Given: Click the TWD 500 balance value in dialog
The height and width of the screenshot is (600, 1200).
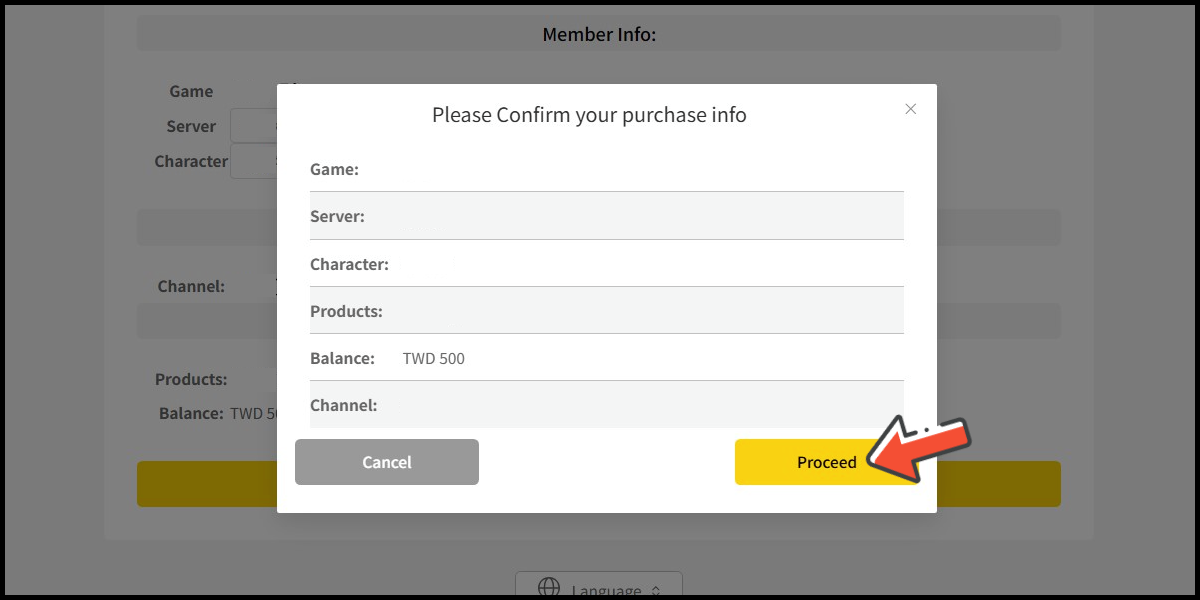Looking at the screenshot, I should (434, 358).
